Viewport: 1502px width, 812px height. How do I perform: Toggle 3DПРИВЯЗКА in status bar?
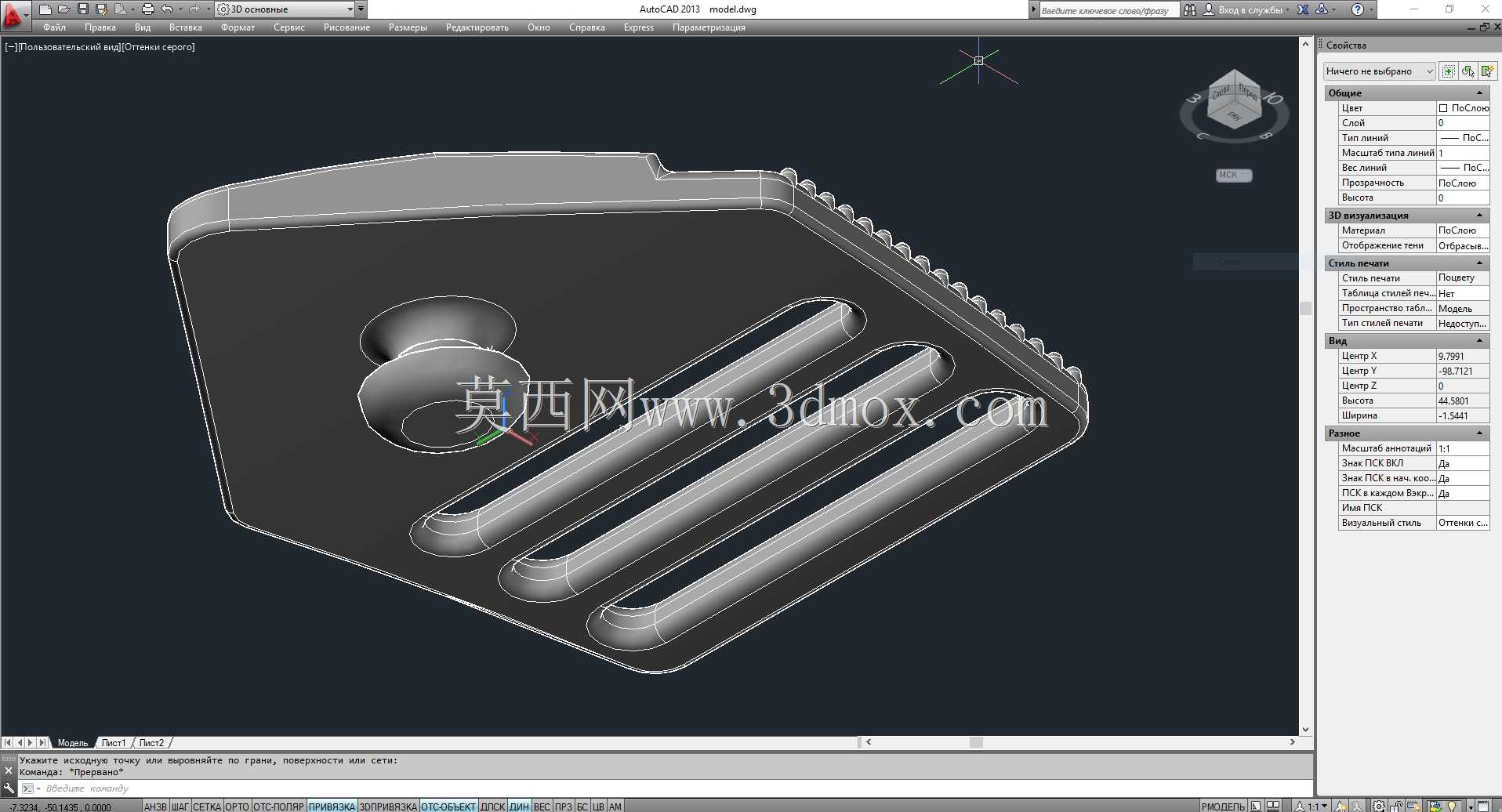(388, 807)
